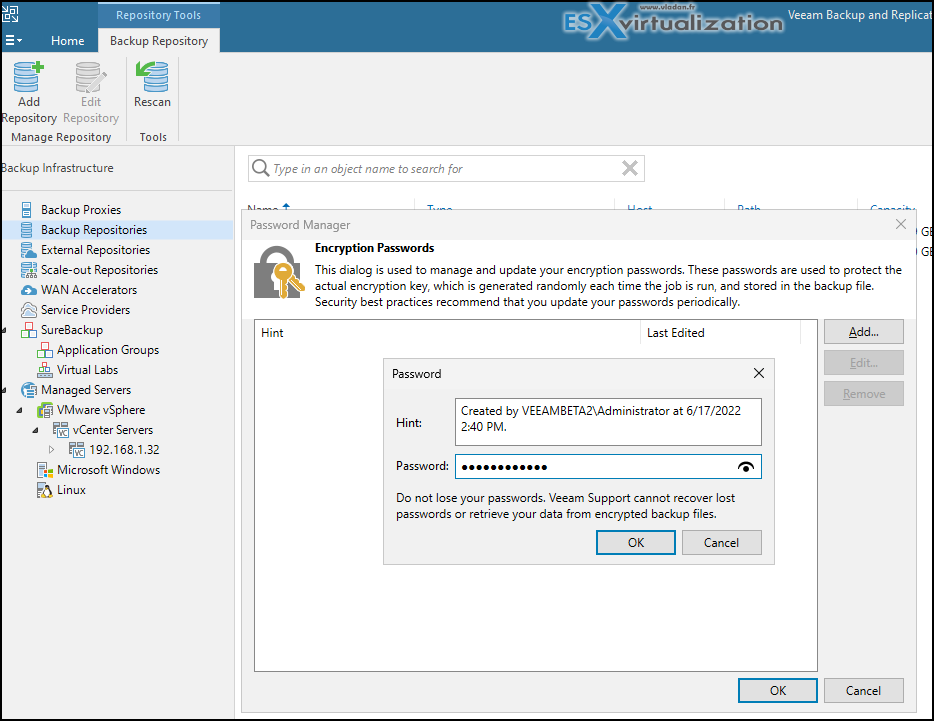Screen dimensions: 934x721
Task: Clear the search box with the X
Action: pos(629,169)
